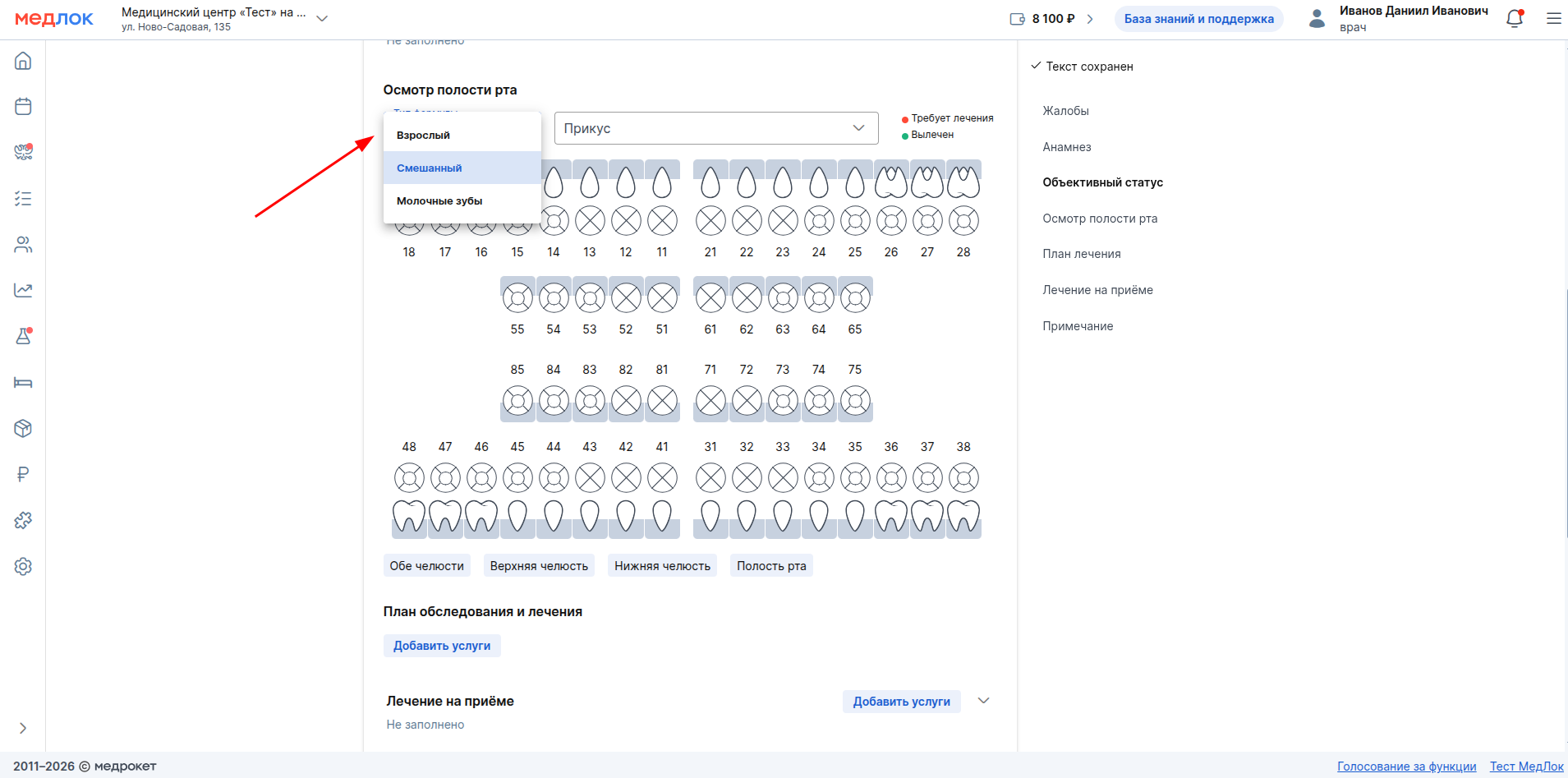The image size is (1568, 778).
Task: Click the Верхняя челюсть button
Action: [539, 565]
